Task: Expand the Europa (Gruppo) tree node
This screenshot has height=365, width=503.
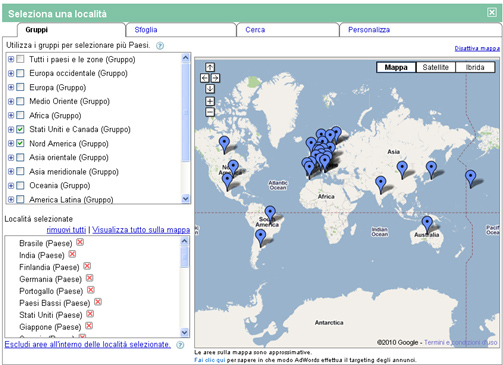Action: click(11, 87)
